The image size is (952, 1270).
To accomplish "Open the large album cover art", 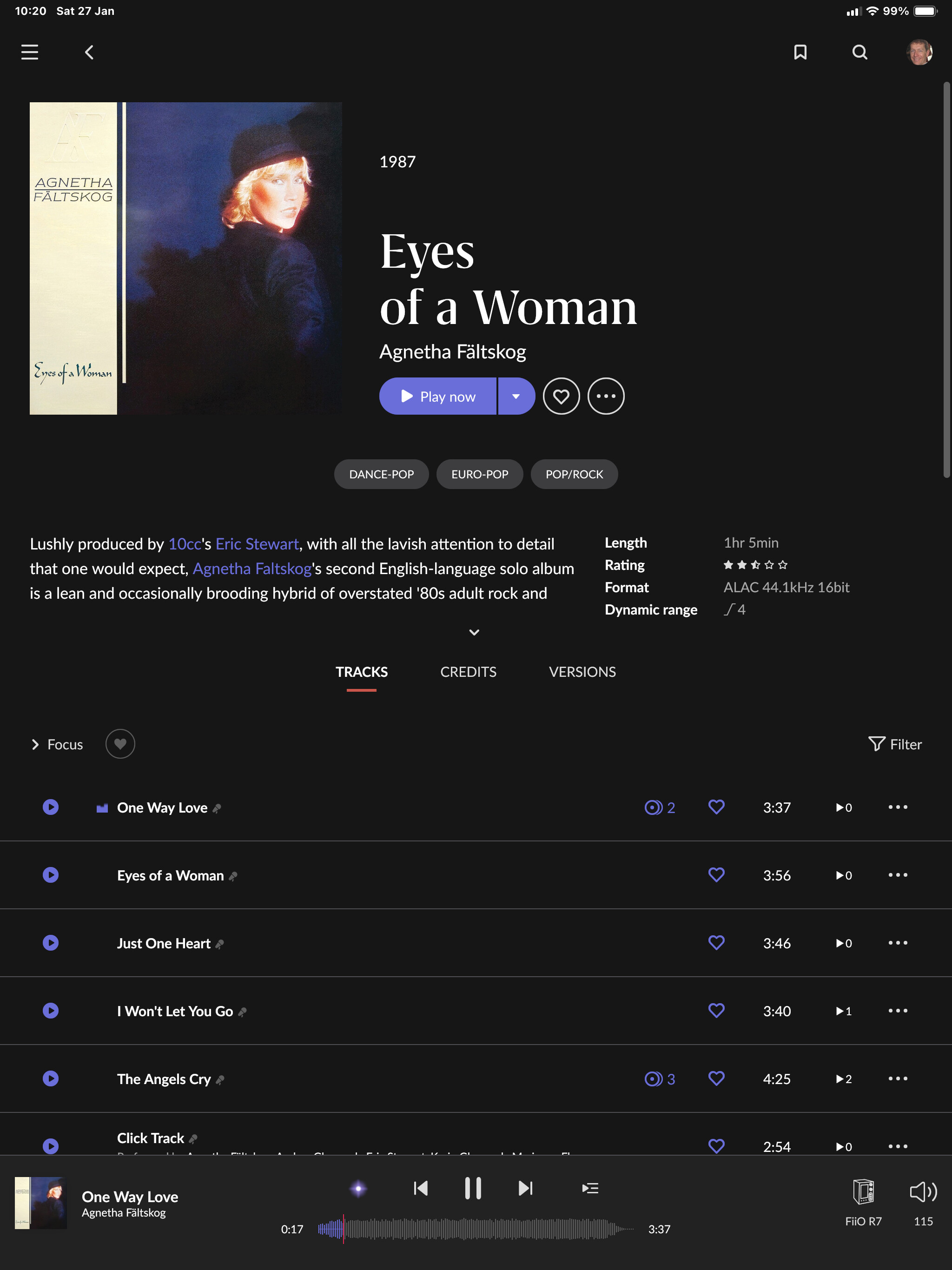I will 186,258.
